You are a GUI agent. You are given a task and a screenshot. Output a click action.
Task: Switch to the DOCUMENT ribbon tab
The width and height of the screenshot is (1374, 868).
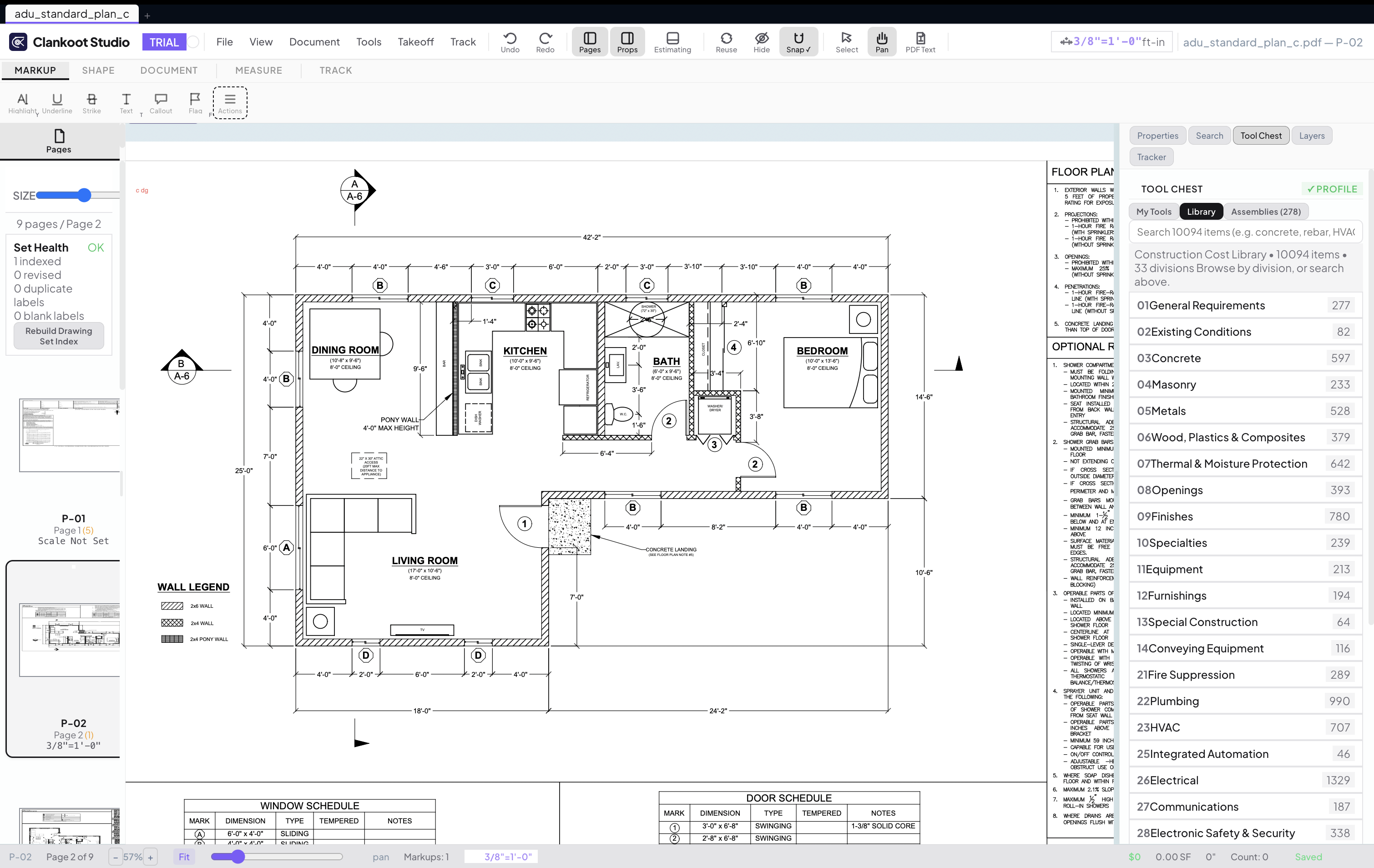pyautogui.click(x=169, y=70)
